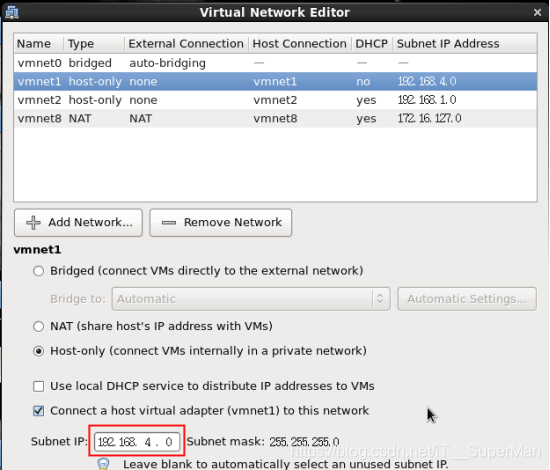
Task: Sort by the Name column header
Action: pos(39,43)
